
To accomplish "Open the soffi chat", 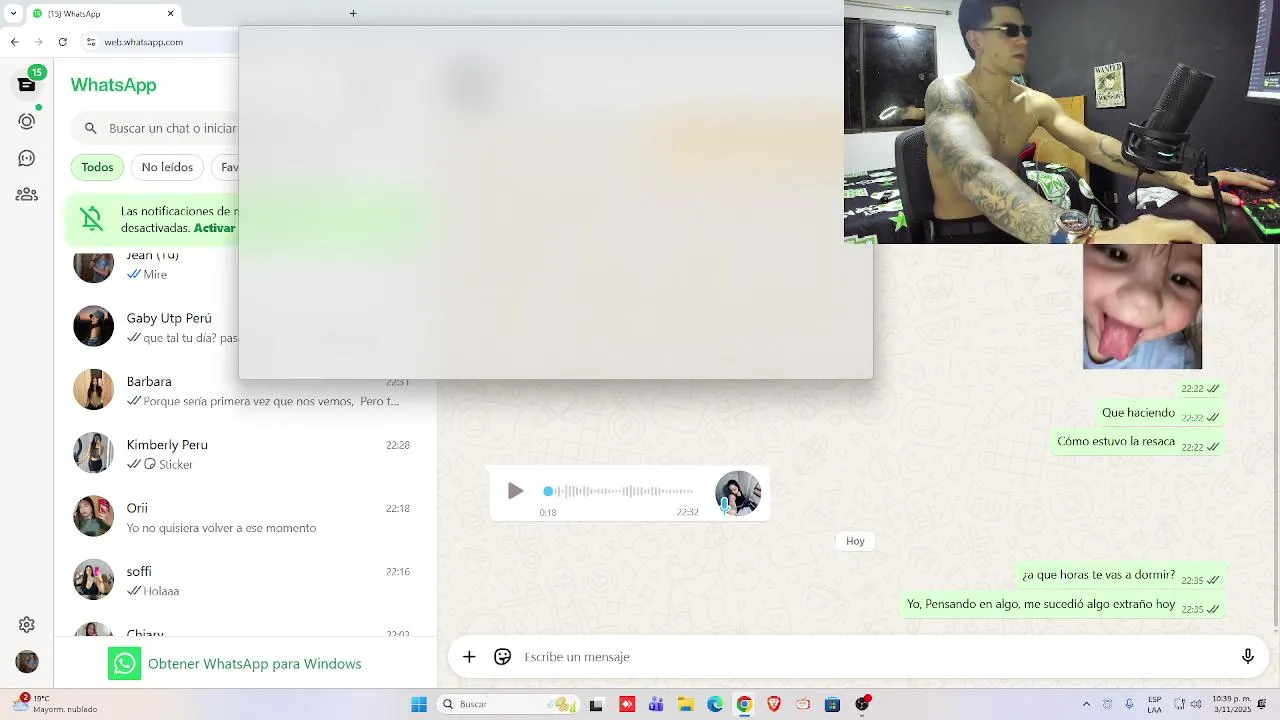I will tap(245, 580).
